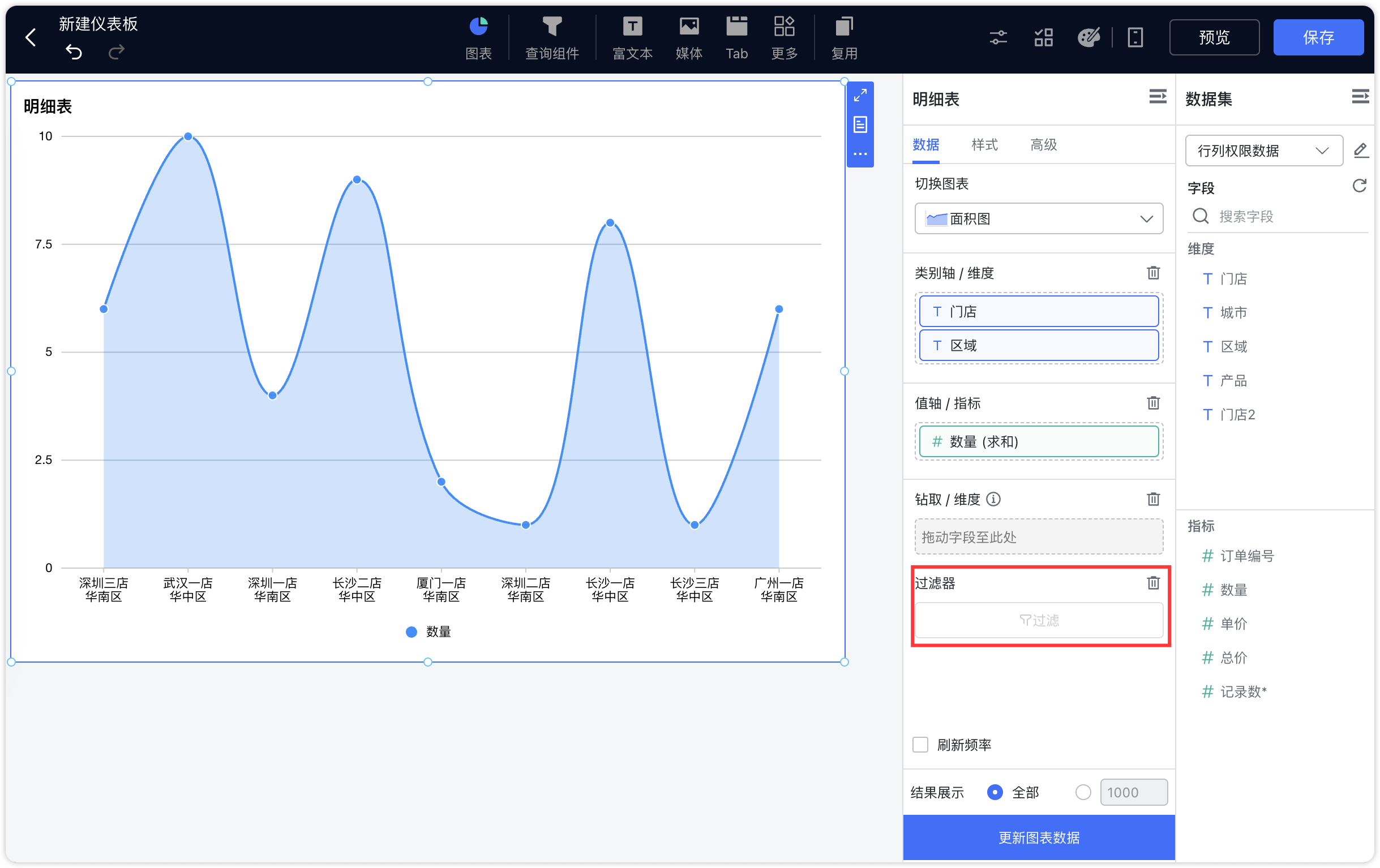Viewport: 1380px width, 868px height.
Task: Select the 门店 field in 类别轴
Action: click(x=1039, y=311)
